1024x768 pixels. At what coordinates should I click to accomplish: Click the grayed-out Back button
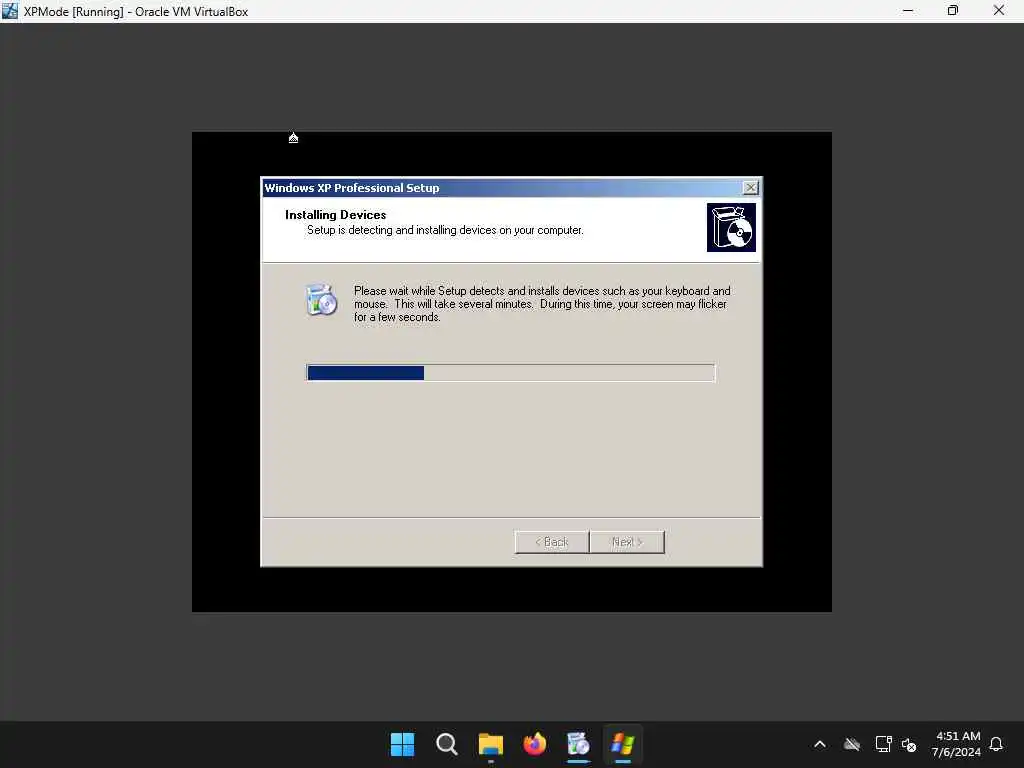tap(552, 542)
